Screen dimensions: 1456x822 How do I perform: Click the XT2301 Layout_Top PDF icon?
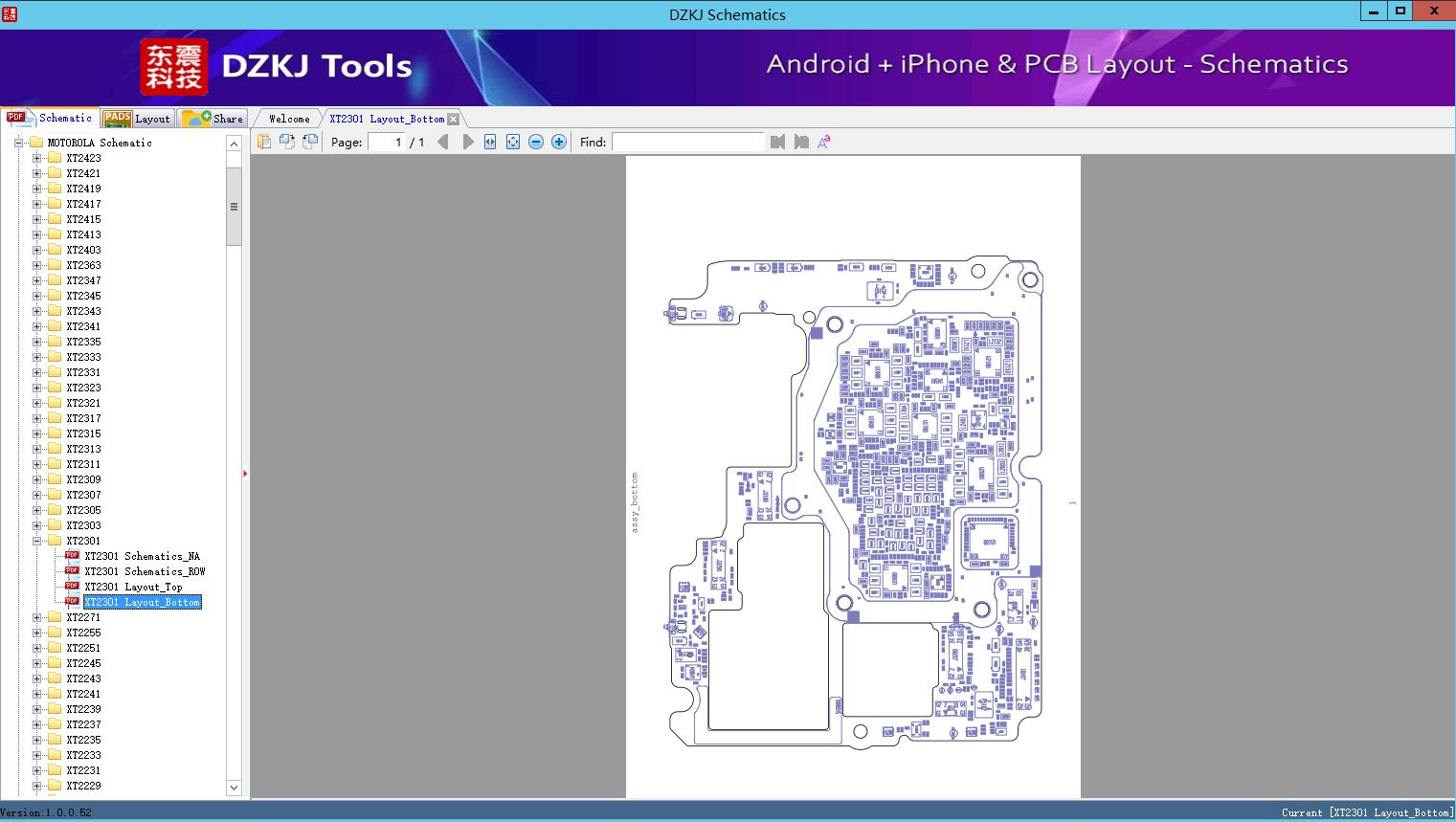[72, 587]
